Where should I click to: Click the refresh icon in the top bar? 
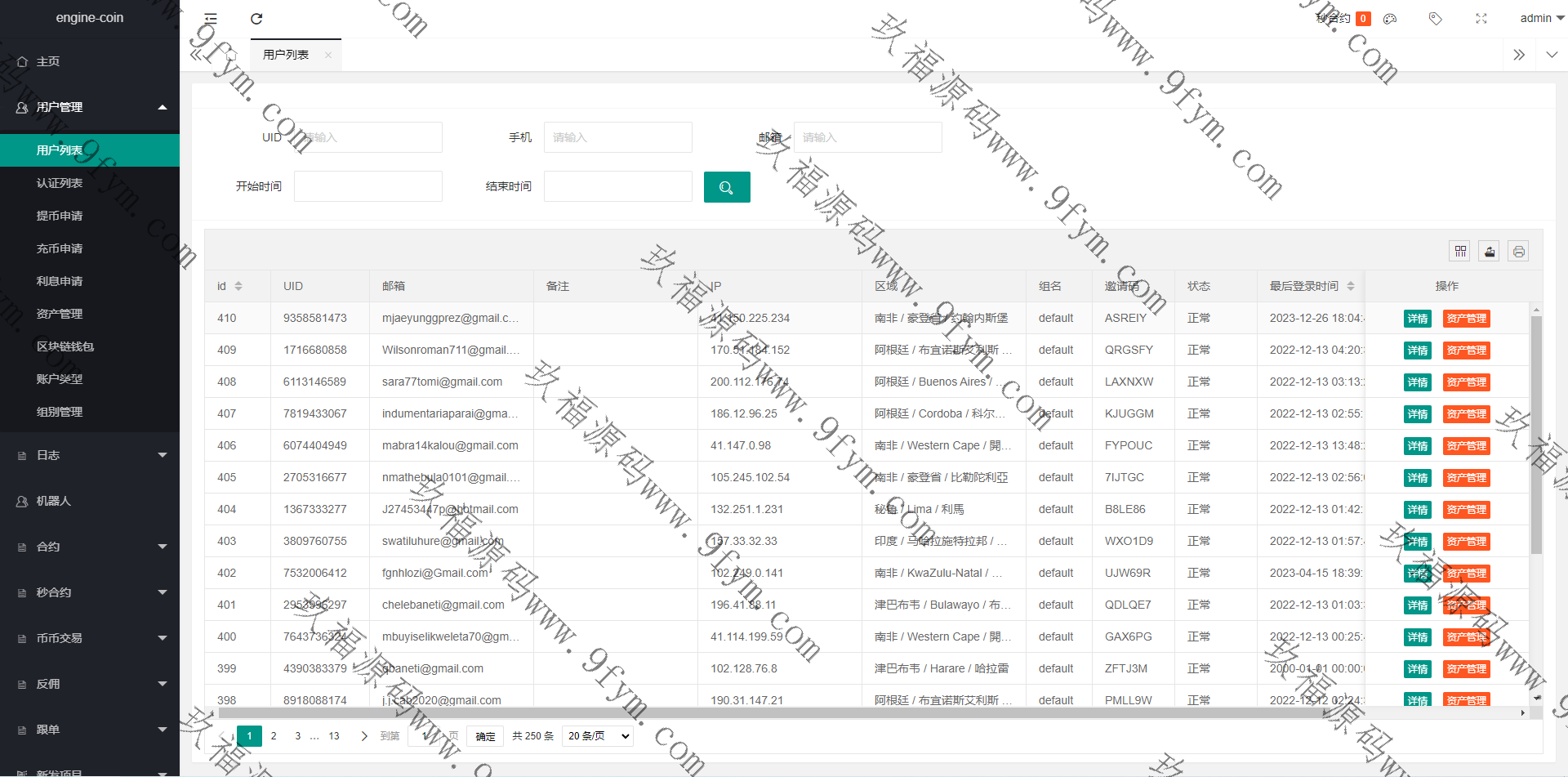[256, 19]
